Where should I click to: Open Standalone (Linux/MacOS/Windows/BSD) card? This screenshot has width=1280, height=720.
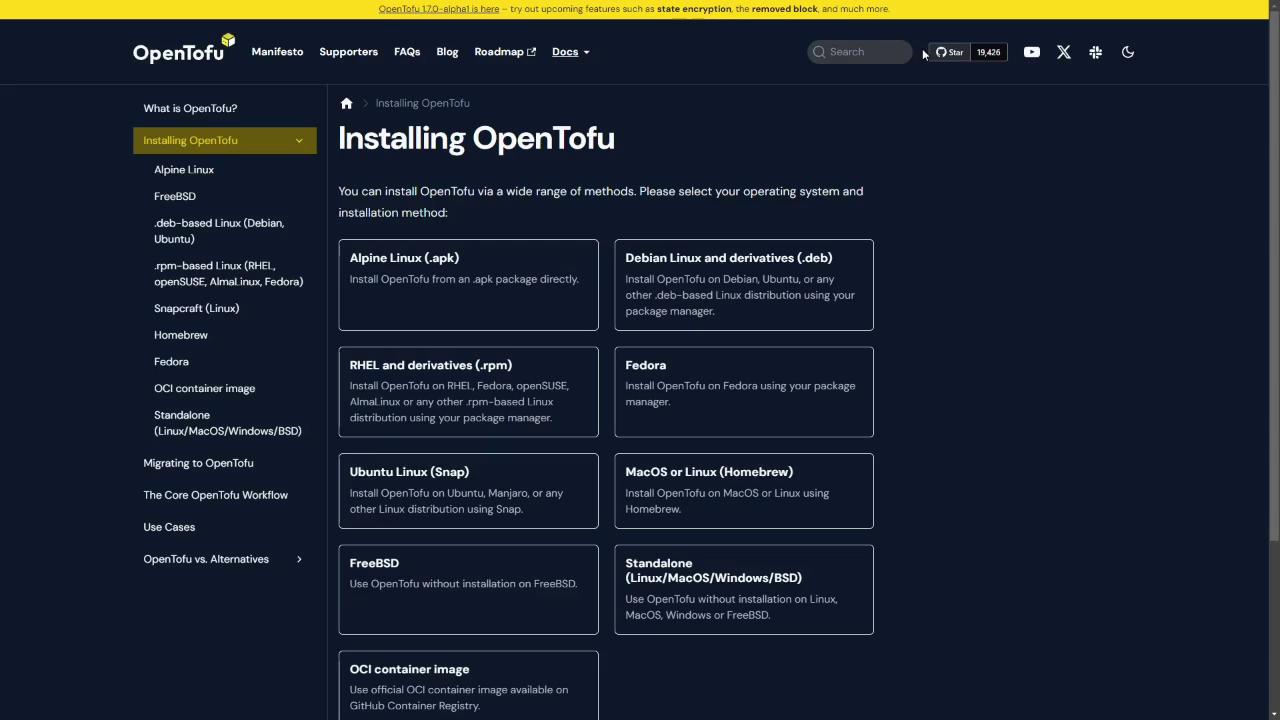[x=744, y=590]
